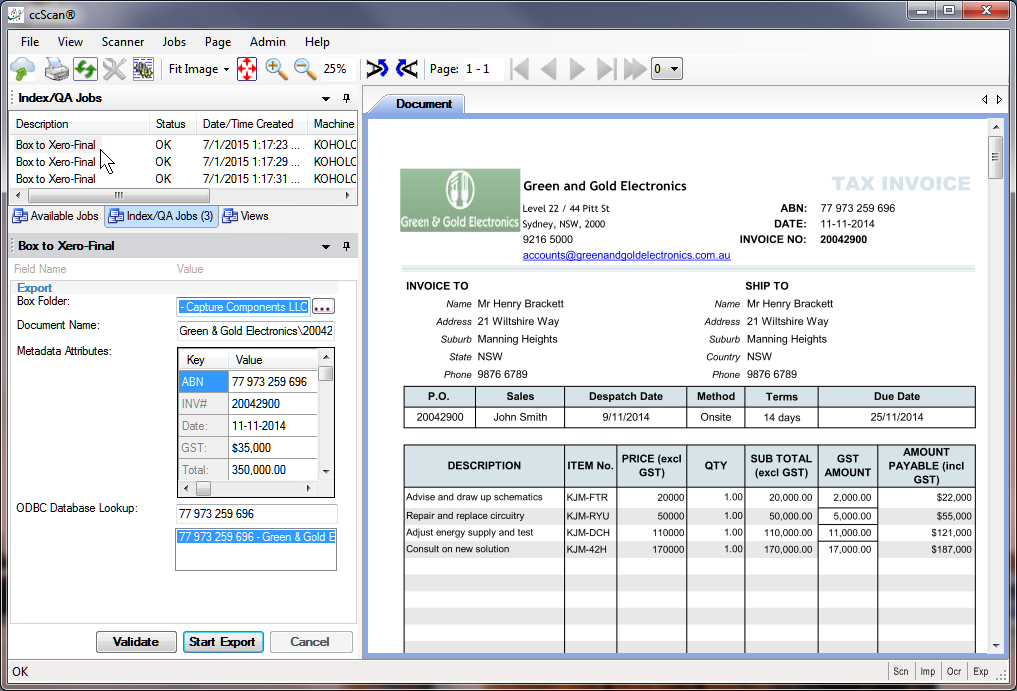1017x691 pixels.
Task: Click the ODBC Database Lookup input field
Action: click(256, 514)
